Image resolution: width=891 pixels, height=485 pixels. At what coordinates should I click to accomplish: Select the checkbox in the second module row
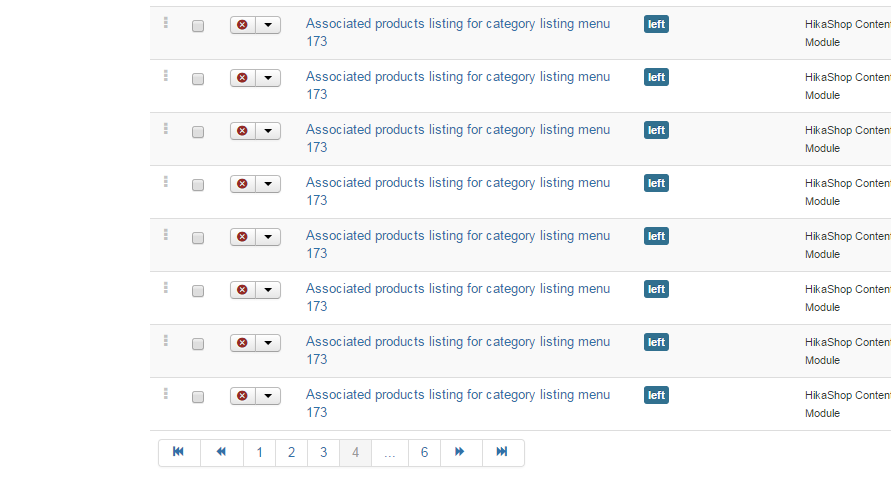click(198, 79)
